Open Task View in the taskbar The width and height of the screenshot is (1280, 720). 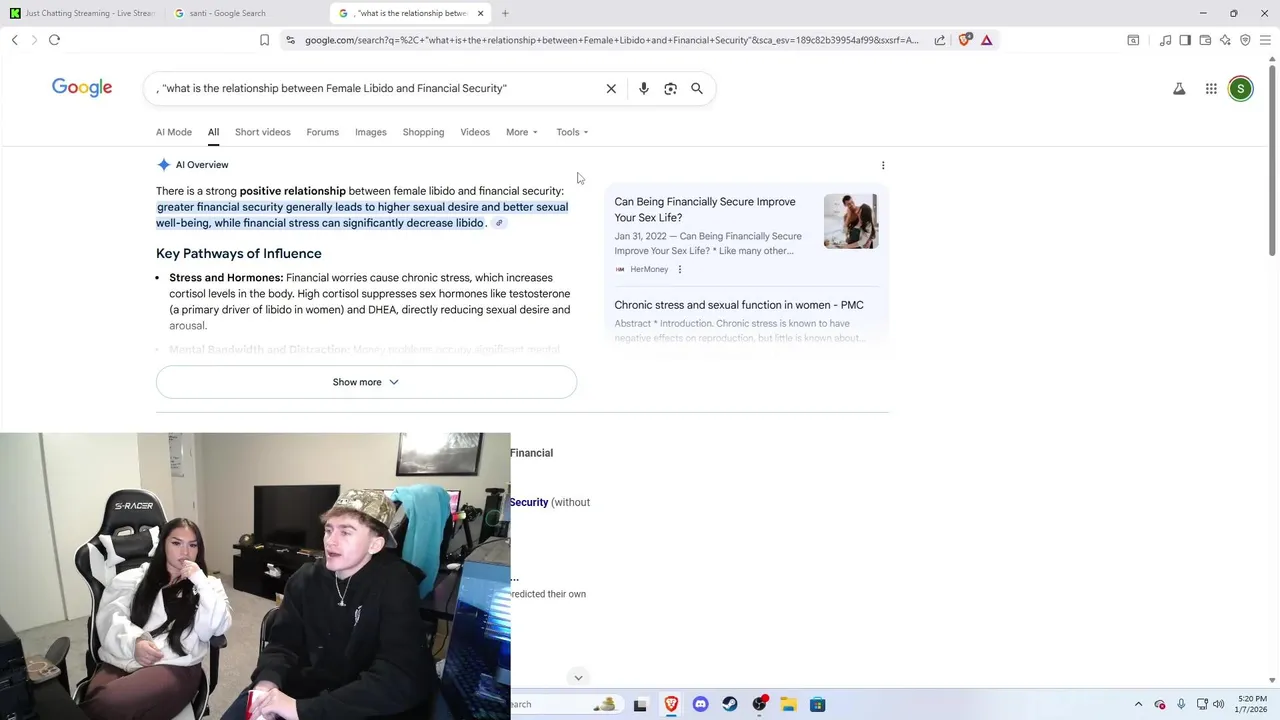click(640, 704)
